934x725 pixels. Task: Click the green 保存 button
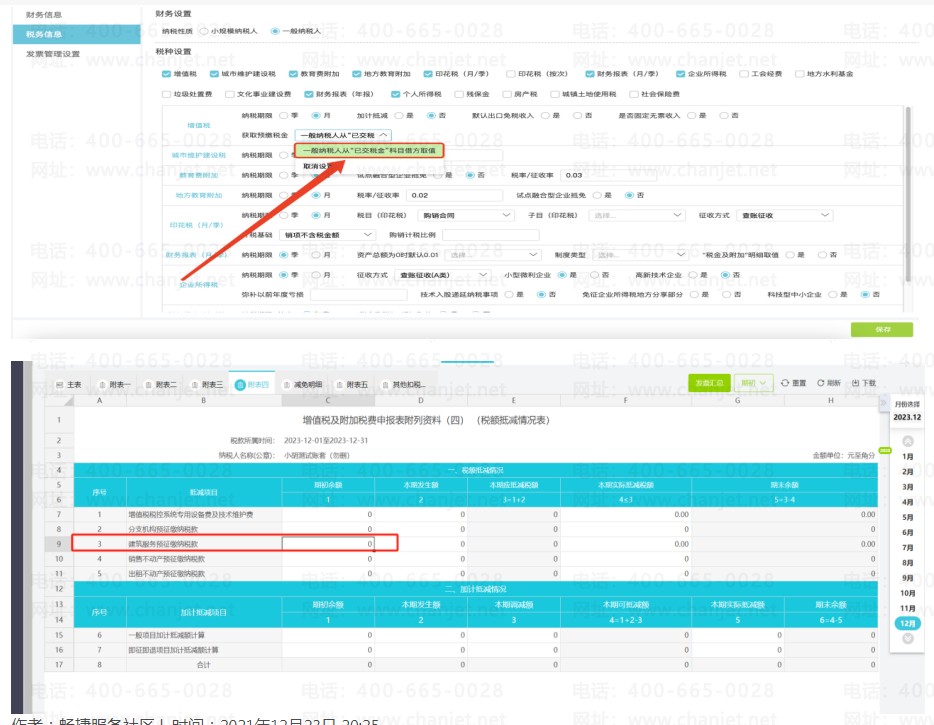click(x=882, y=329)
